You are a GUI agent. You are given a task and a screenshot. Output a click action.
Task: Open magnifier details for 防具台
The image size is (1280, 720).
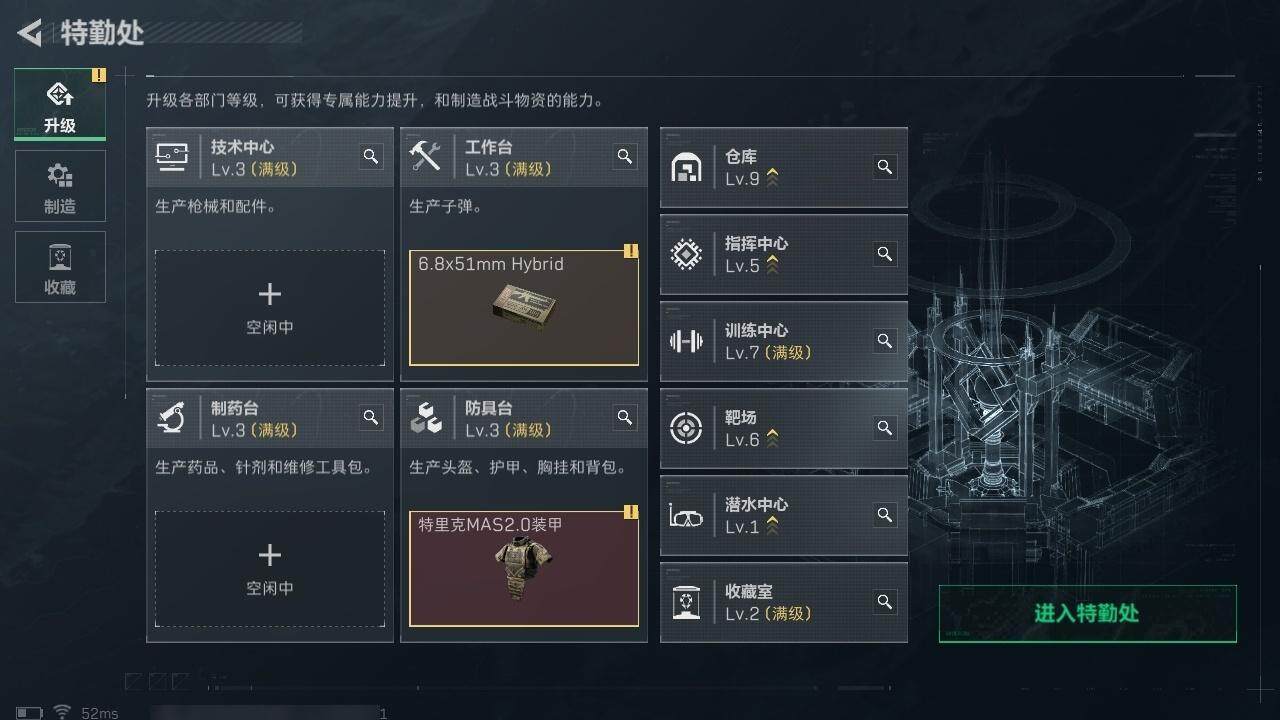625,417
